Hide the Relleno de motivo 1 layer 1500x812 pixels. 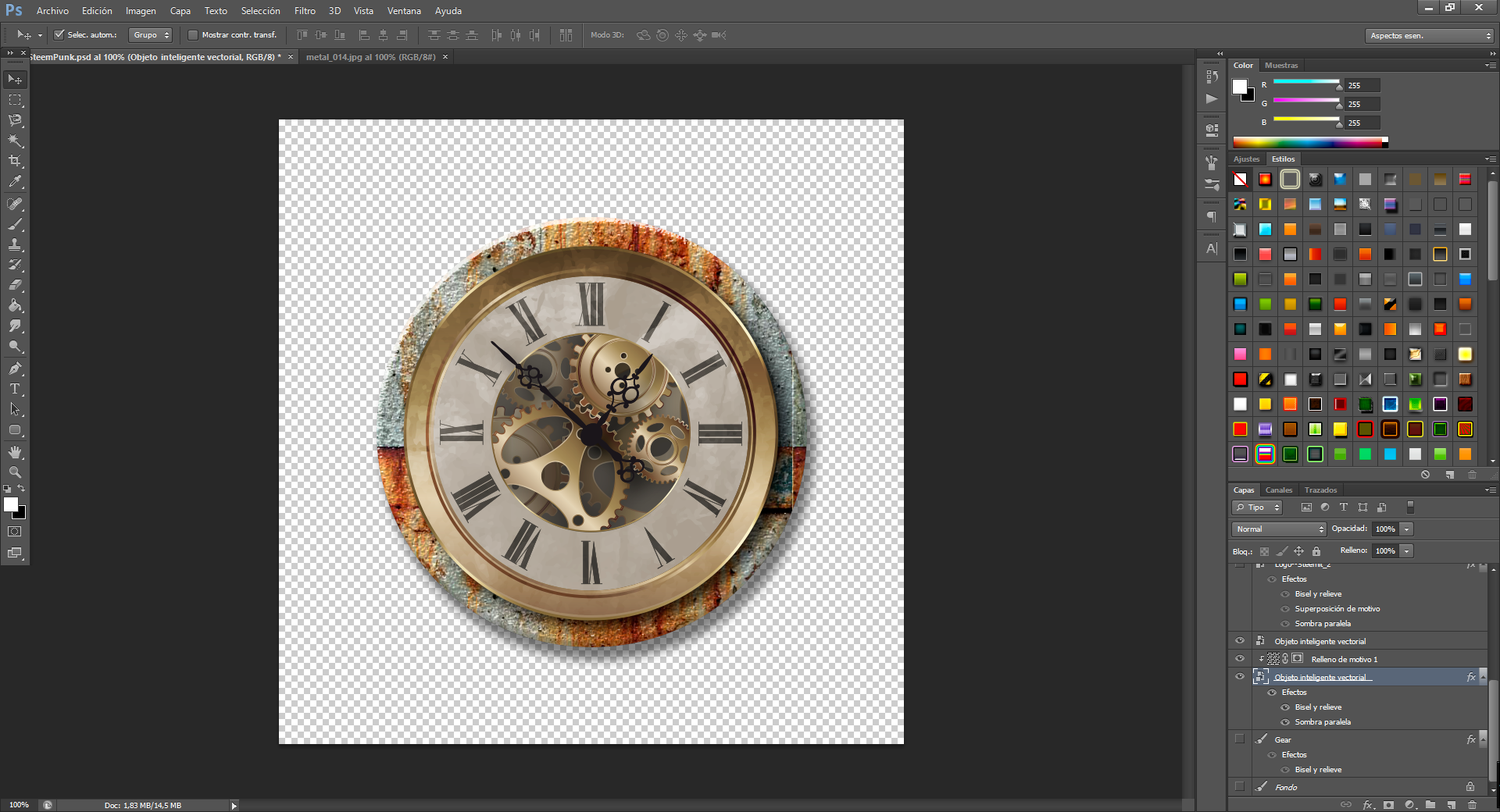[x=1239, y=659]
